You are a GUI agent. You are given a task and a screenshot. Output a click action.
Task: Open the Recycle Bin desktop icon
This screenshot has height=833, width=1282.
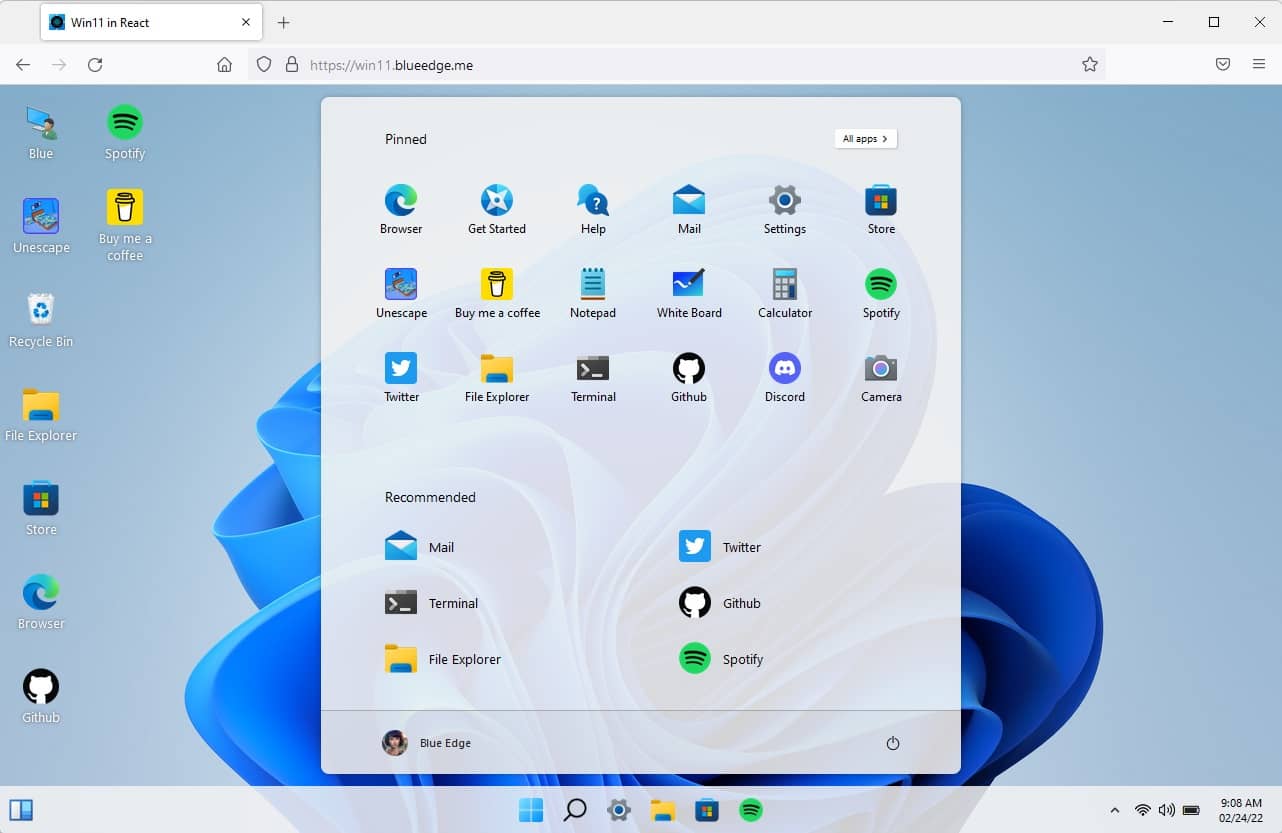pyautogui.click(x=41, y=320)
